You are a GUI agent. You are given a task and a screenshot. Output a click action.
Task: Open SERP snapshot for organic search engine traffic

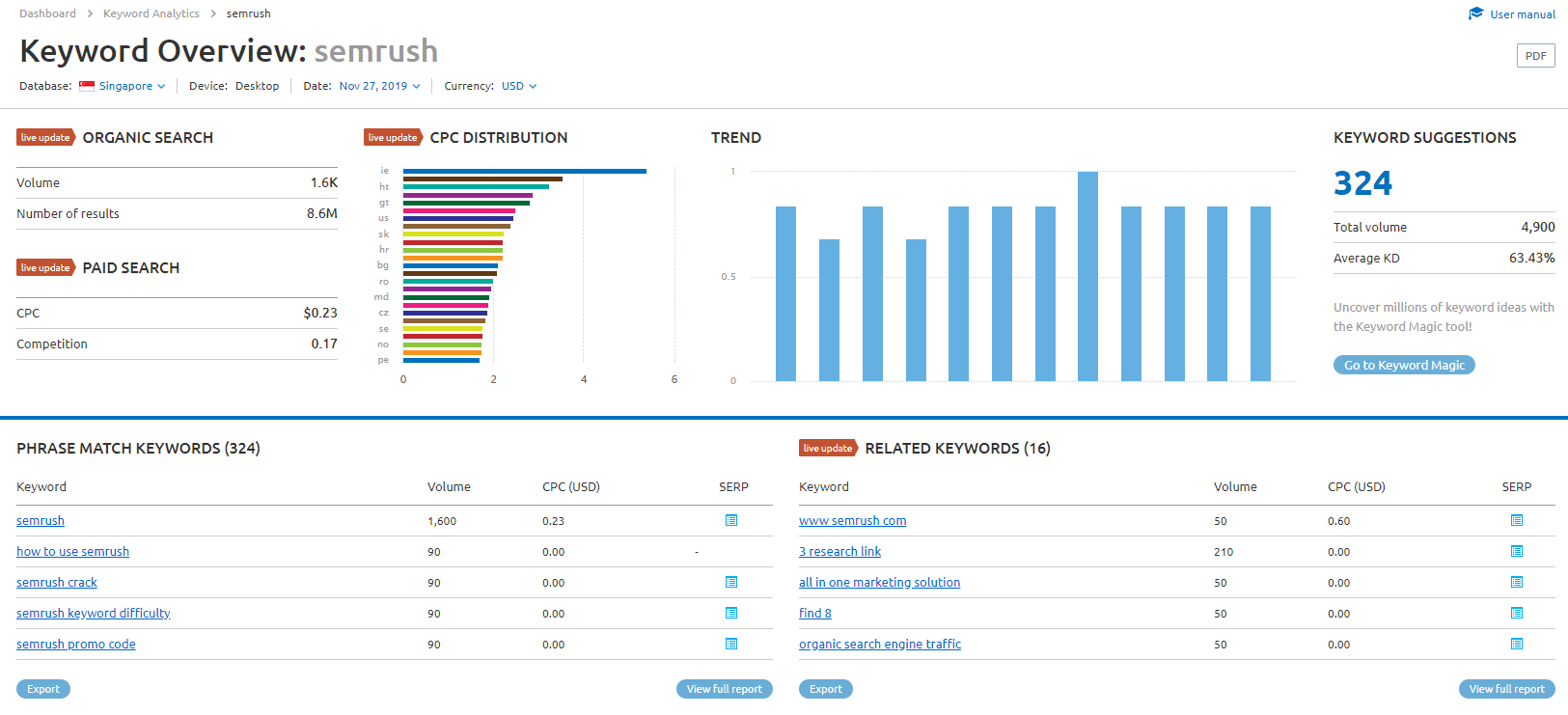point(1517,645)
